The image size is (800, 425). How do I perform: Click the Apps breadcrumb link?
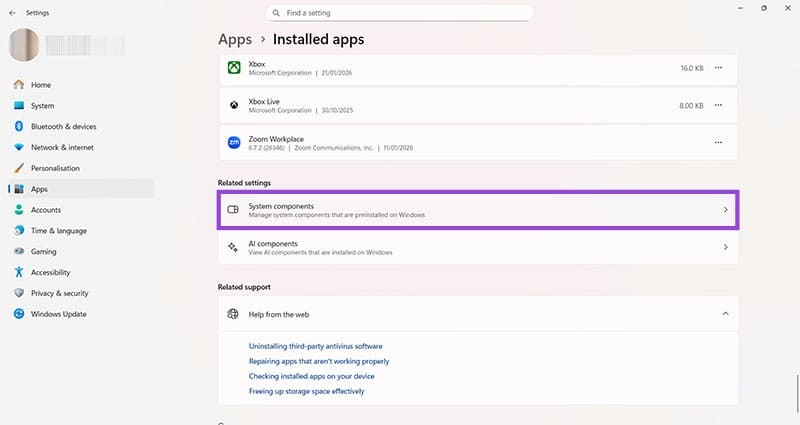coord(235,39)
